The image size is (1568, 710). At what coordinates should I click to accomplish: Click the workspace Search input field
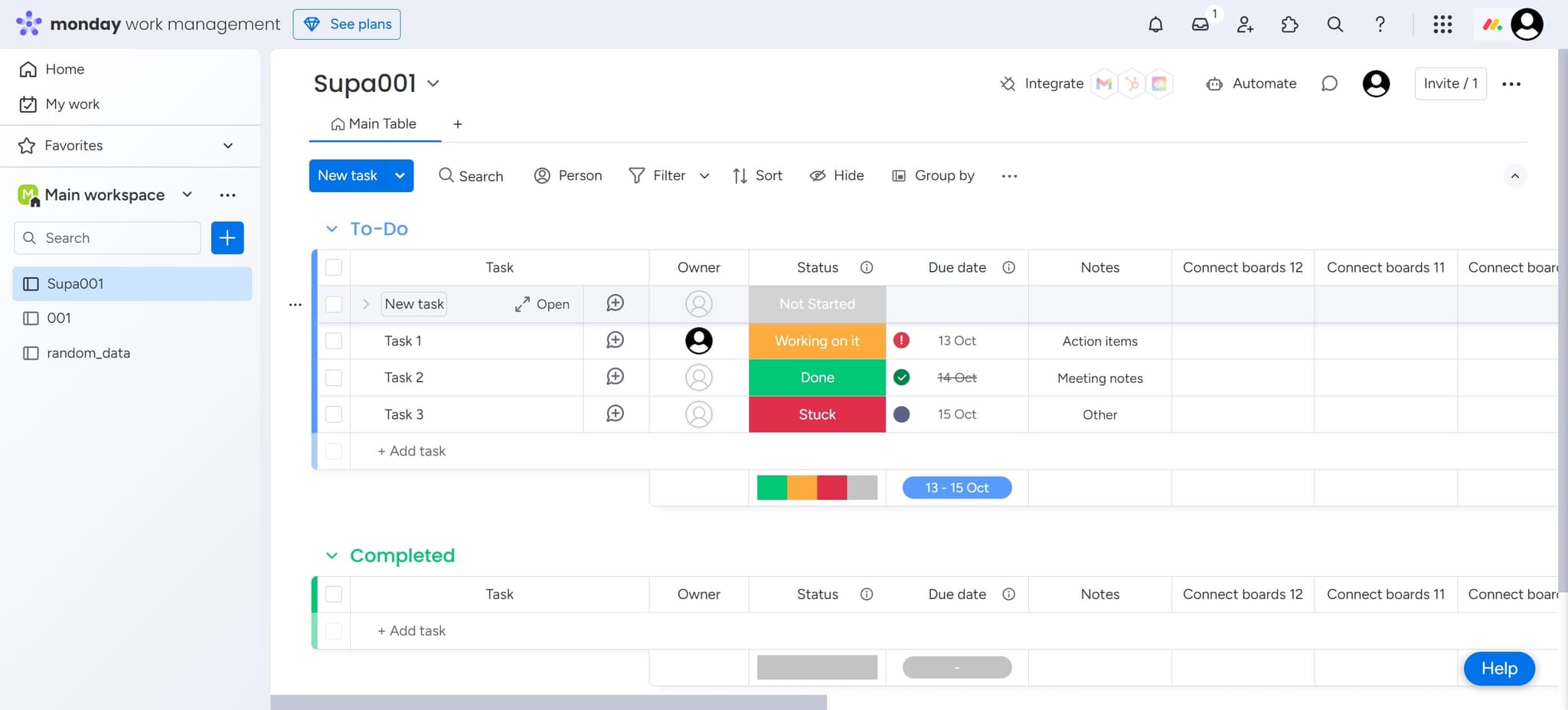tap(107, 238)
